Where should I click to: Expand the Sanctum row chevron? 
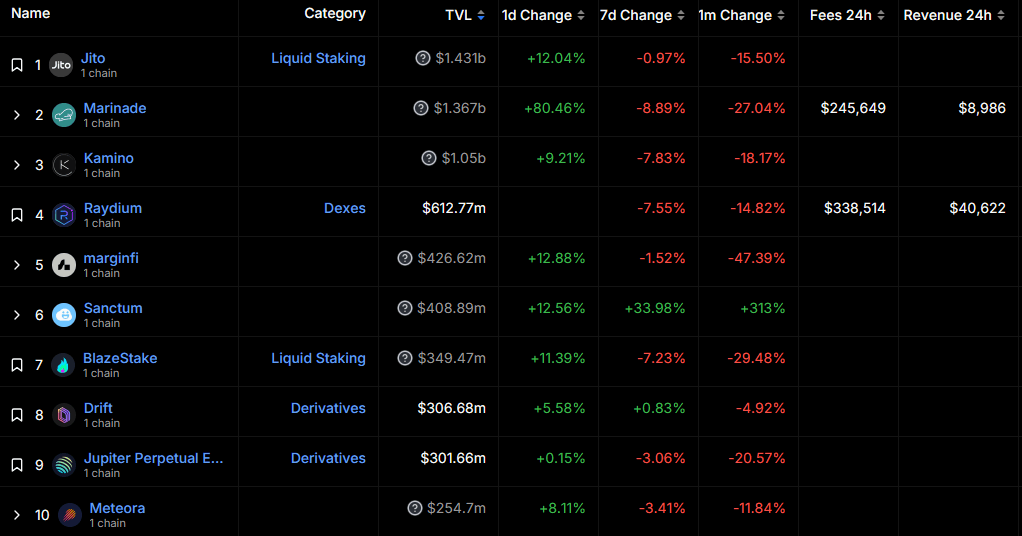[17, 315]
